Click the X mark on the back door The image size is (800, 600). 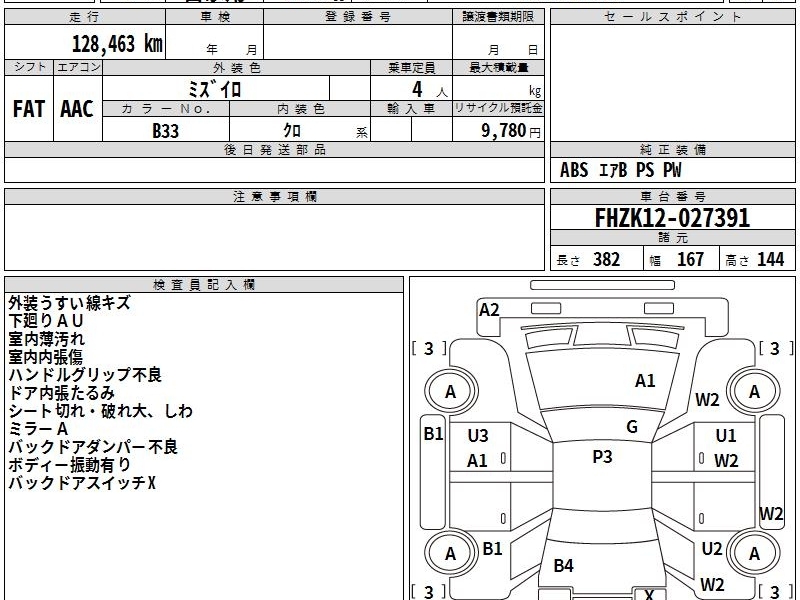(649, 594)
